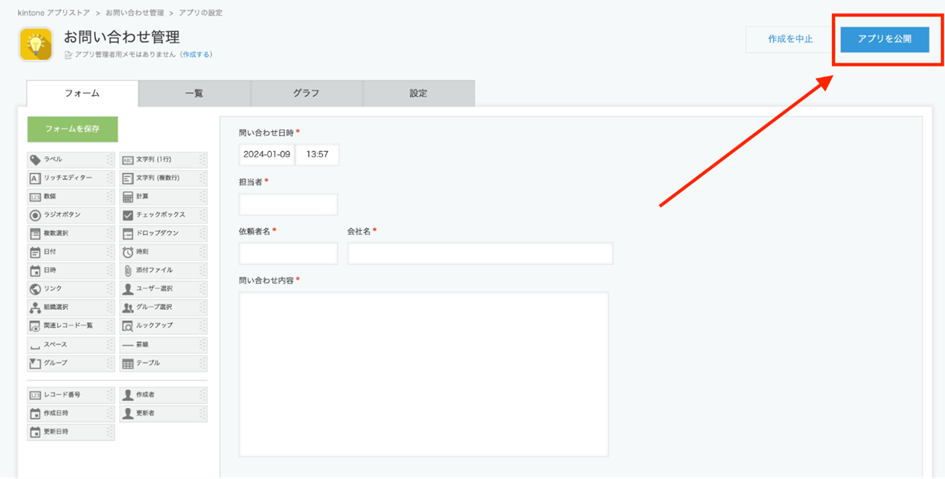Pick the ルックアップ field item
945x479 pixels.
[x=162, y=326]
